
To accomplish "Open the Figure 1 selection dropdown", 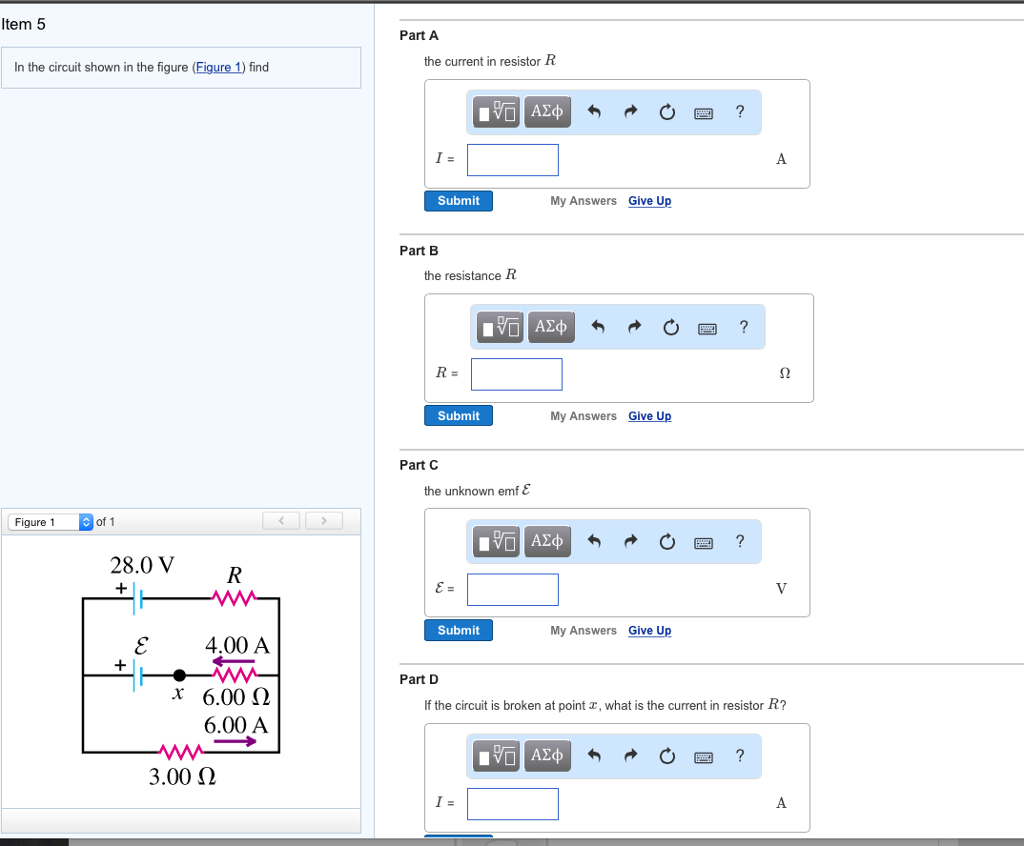I will [x=47, y=521].
